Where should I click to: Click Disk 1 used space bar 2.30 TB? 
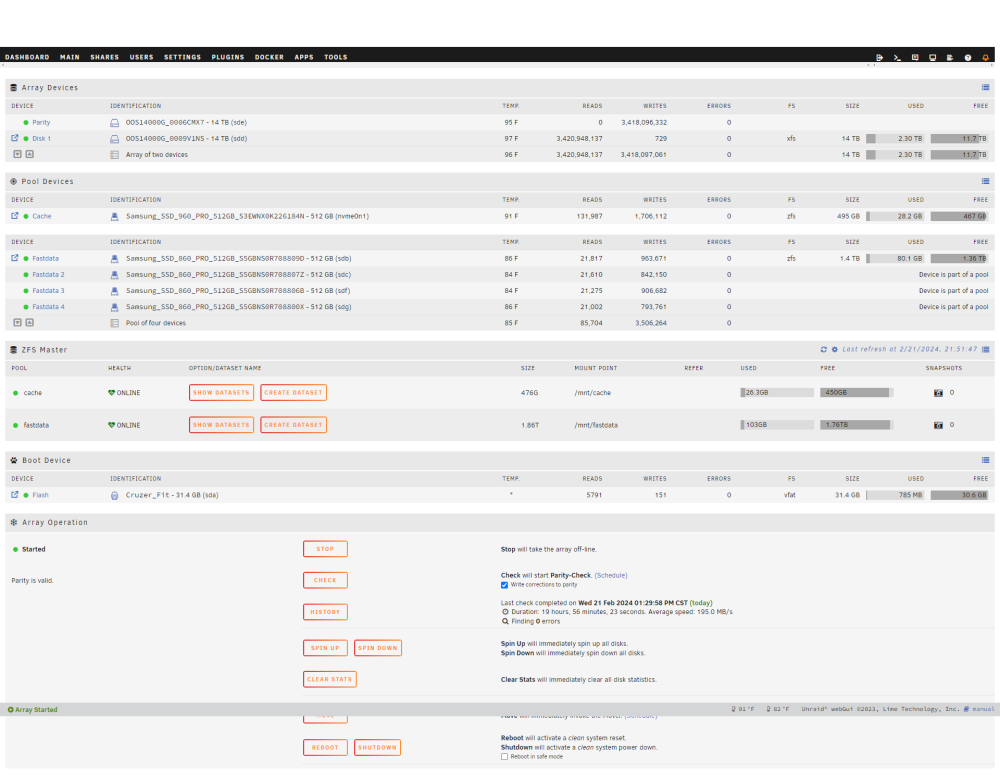895,138
